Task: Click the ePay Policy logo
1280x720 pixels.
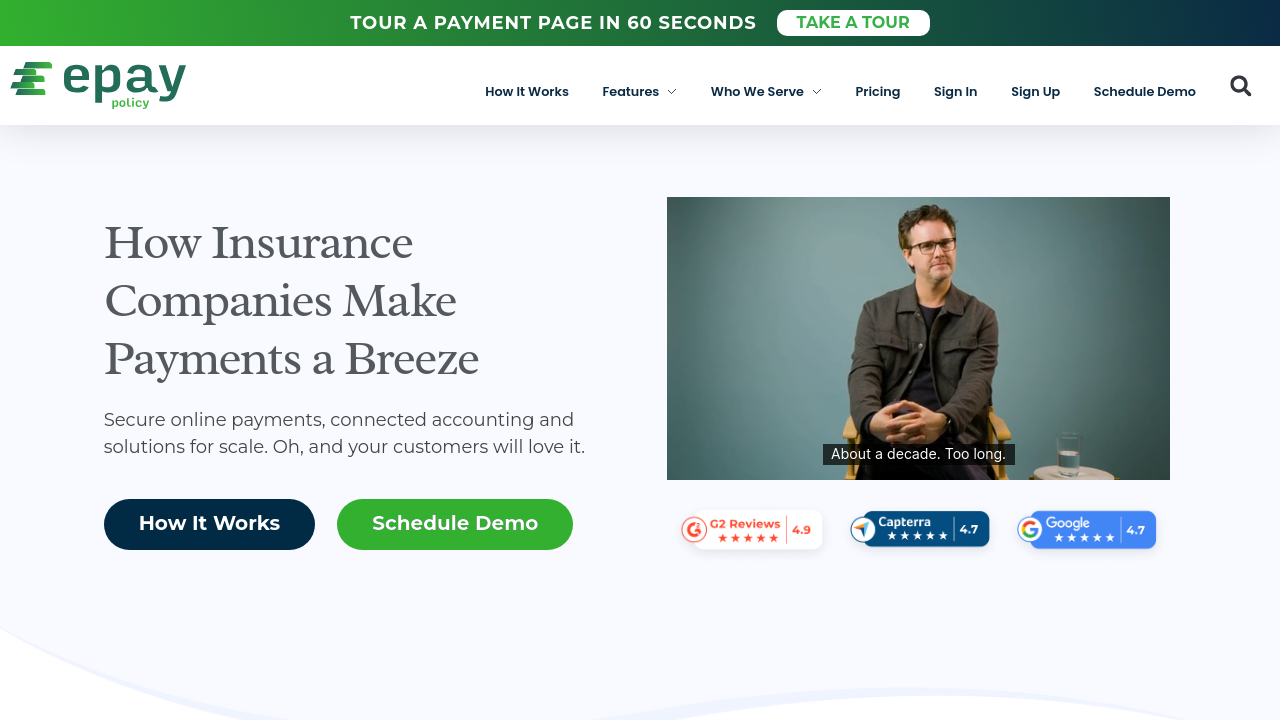Action: click(x=98, y=85)
